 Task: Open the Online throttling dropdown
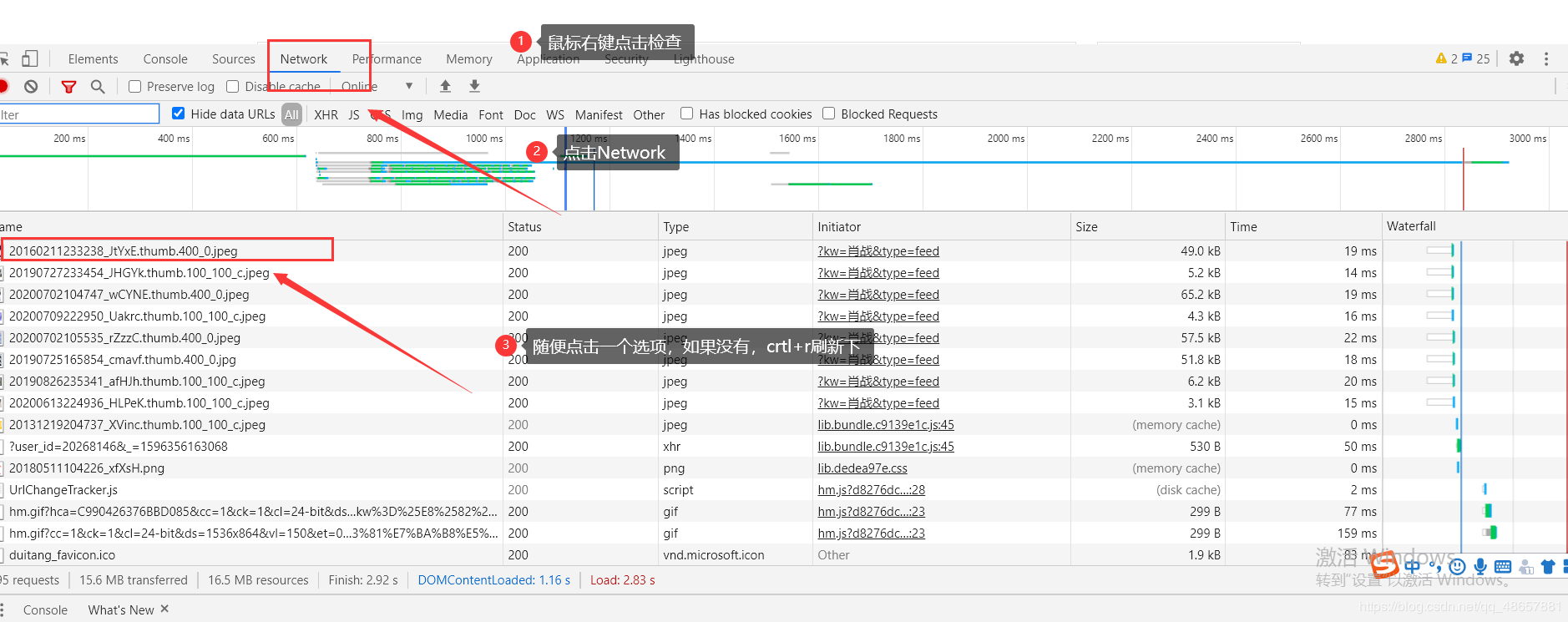[x=377, y=86]
